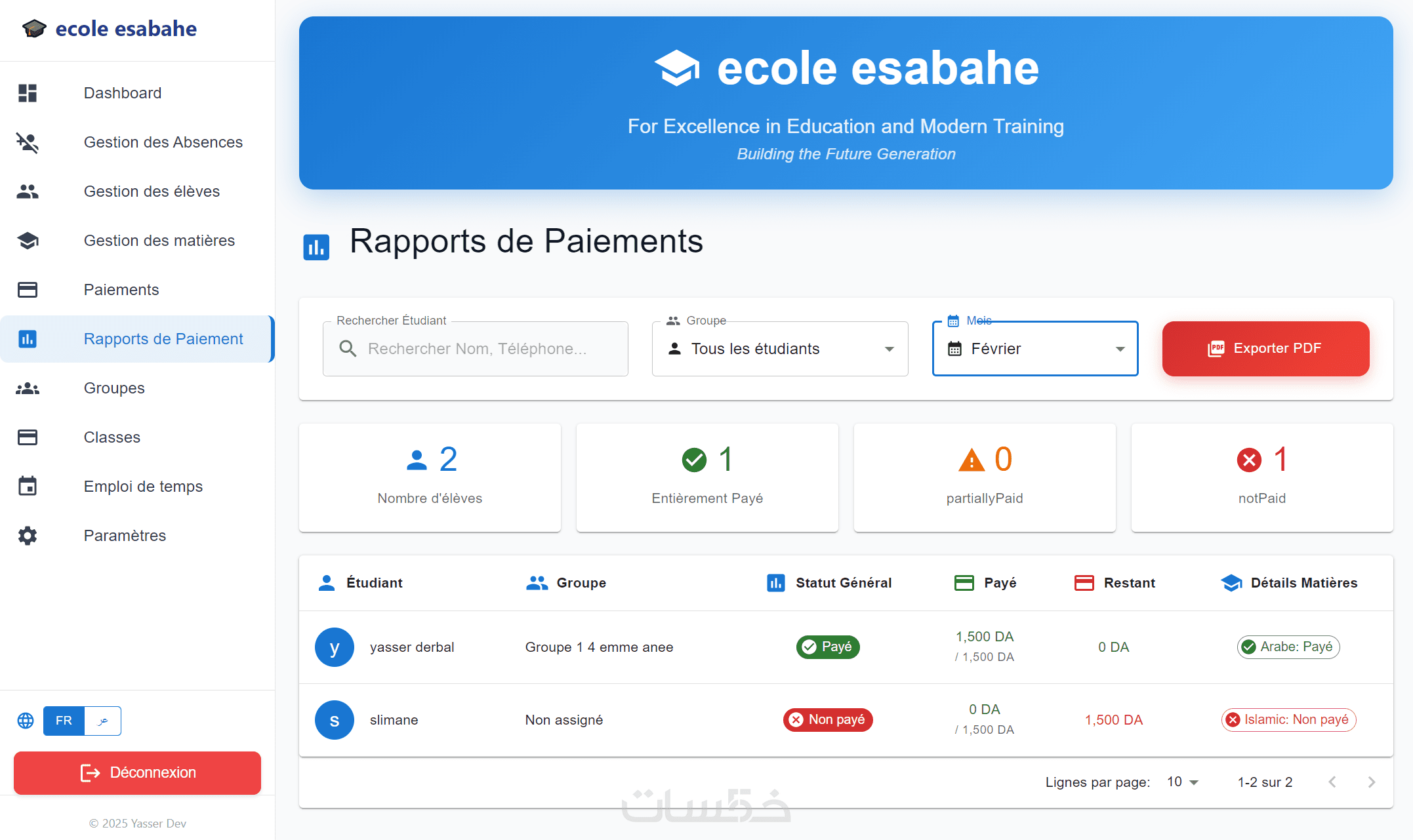
Task: Click the red Restant column header icon
Action: [1084, 583]
